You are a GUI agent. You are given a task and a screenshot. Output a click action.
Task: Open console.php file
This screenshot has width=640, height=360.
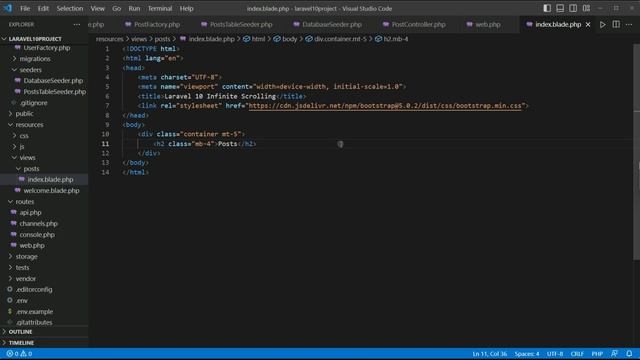(x=37, y=235)
